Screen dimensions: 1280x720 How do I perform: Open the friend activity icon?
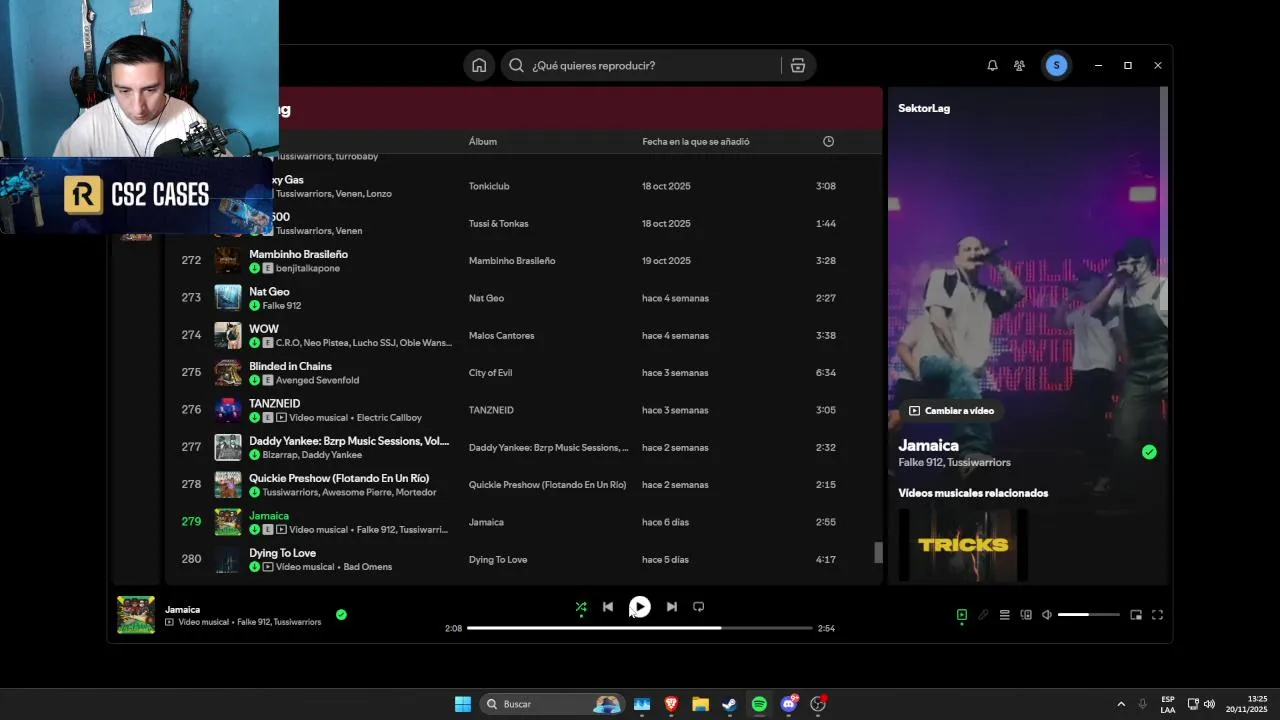pyautogui.click(x=1019, y=65)
